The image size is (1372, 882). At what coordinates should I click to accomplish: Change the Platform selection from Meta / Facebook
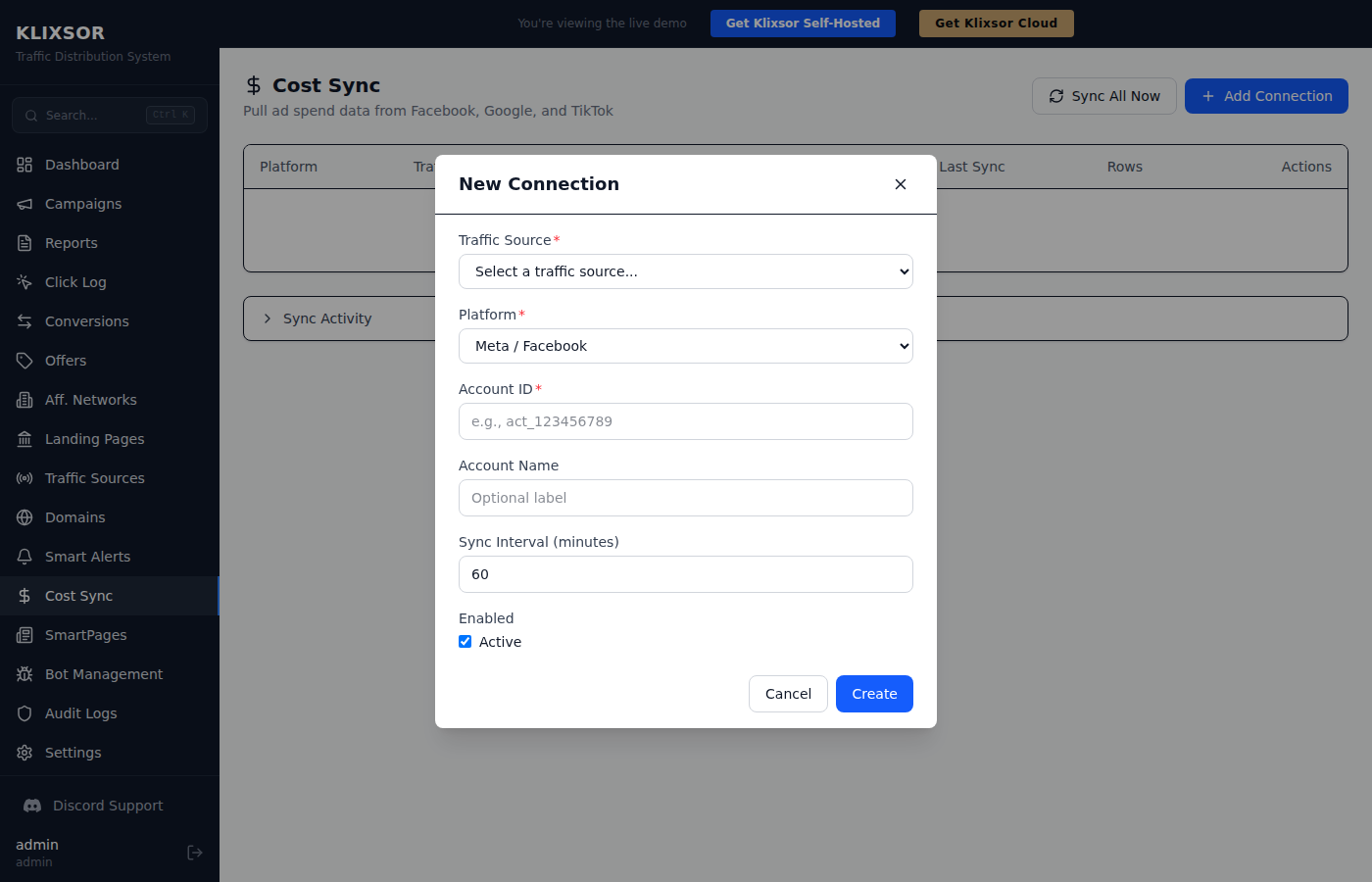click(685, 346)
